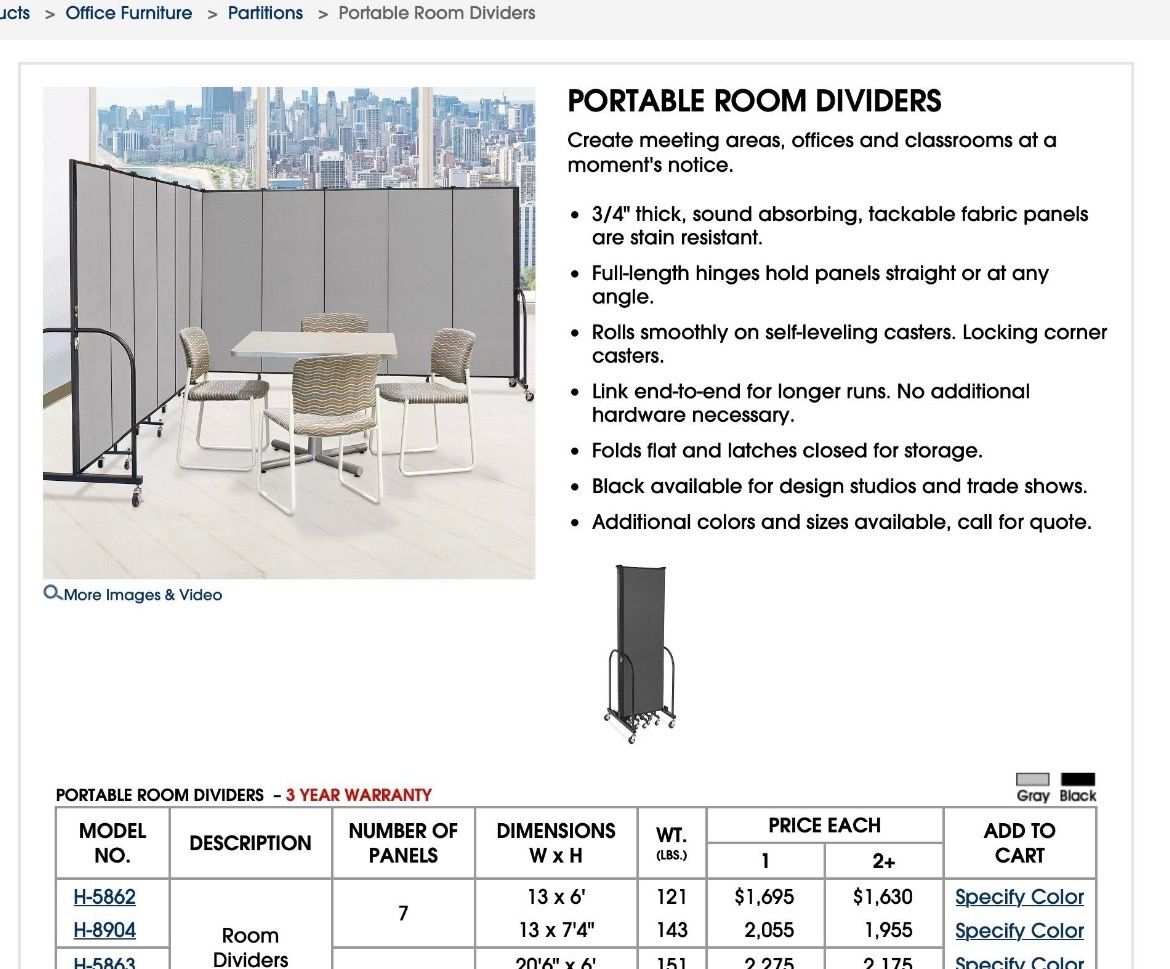Enlarge the main room divider photo
Viewport: 1170px width, 969px height.
[289, 333]
